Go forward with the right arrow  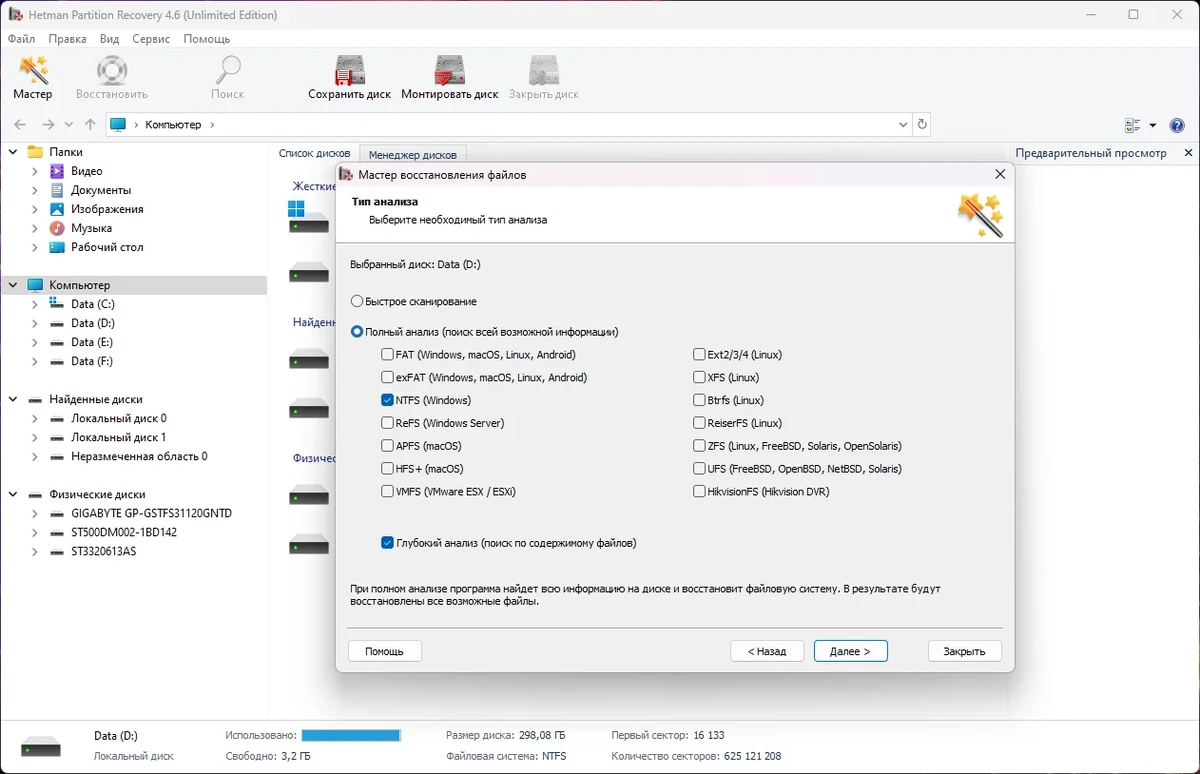(47, 125)
